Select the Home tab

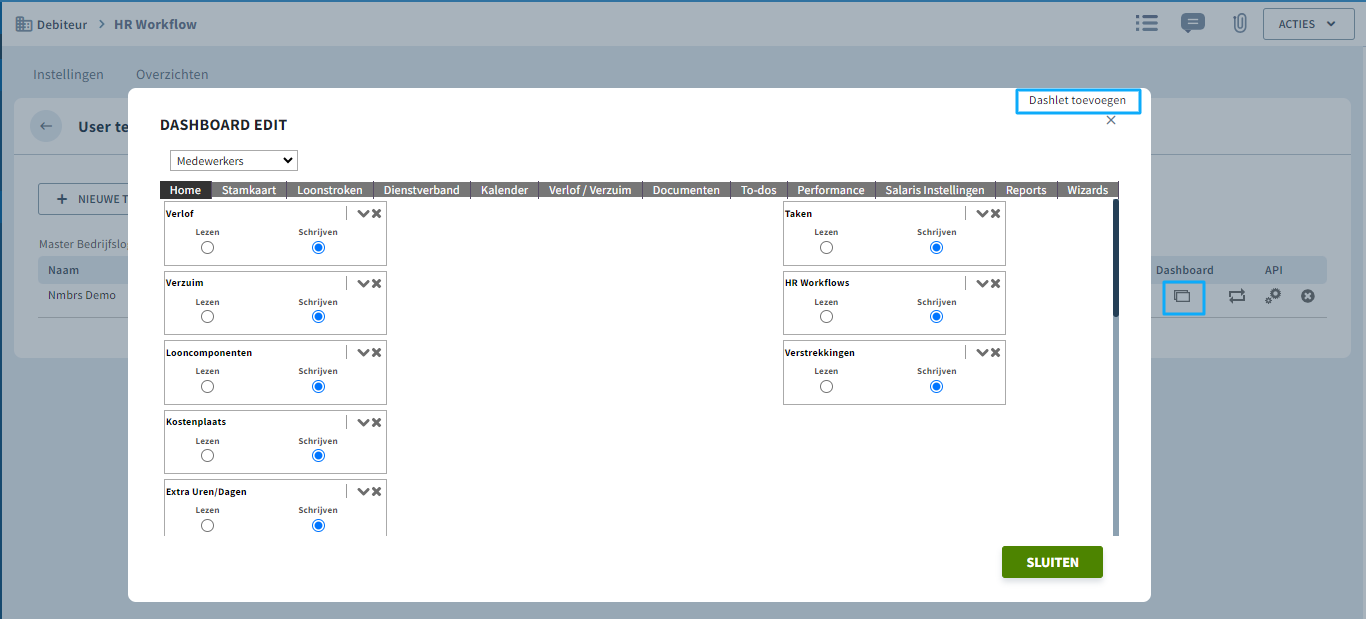[x=185, y=190]
